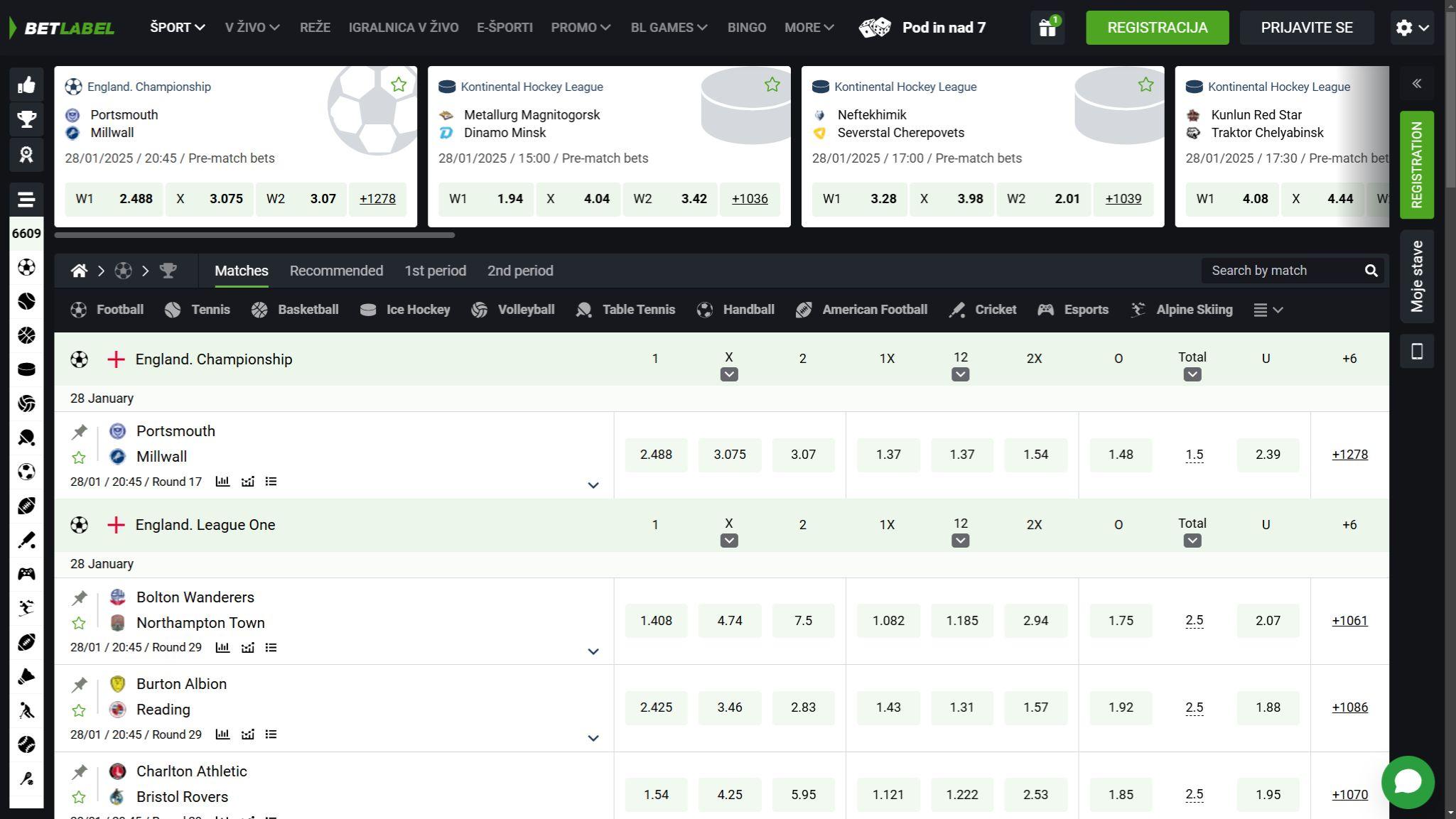Open the hamburger menu icon in sidebar

(26, 200)
